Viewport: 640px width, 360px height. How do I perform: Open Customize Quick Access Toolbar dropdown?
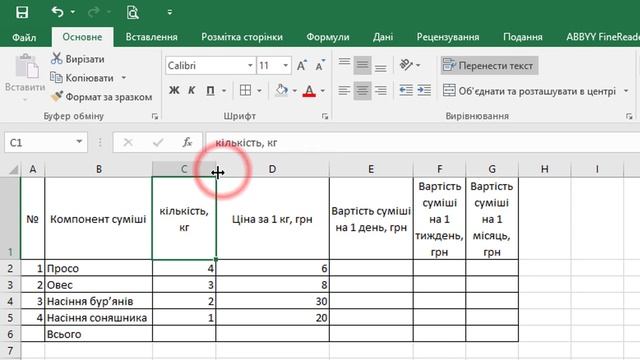(x=169, y=12)
